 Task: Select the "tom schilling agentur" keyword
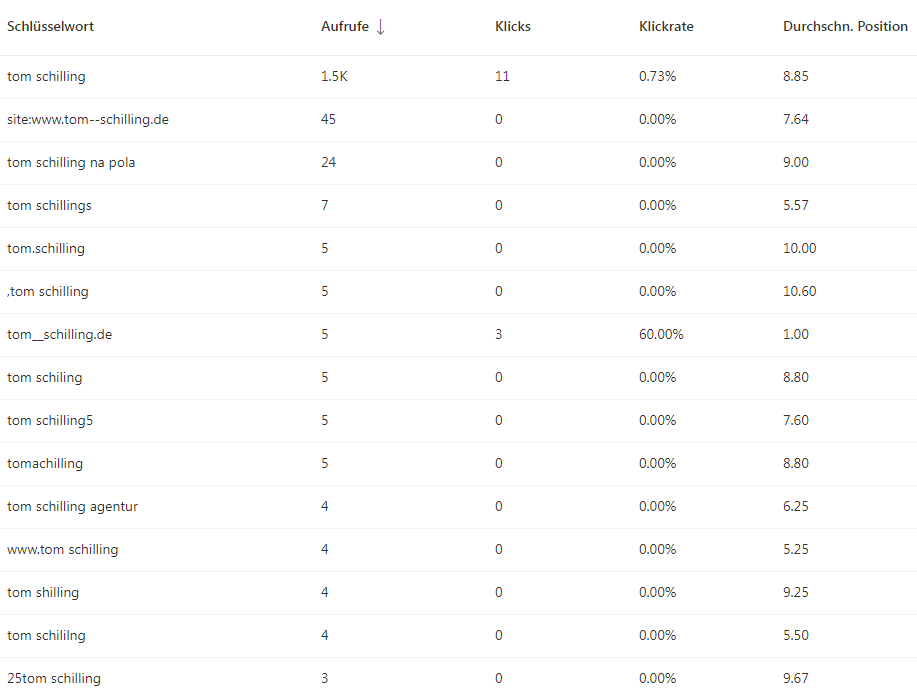click(x=72, y=507)
